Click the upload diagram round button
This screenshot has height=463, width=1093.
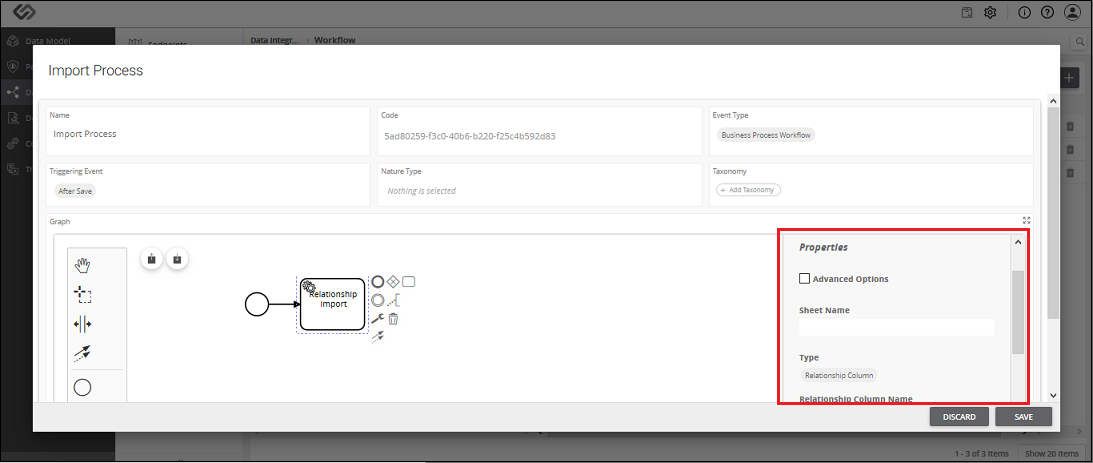tap(152, 259)
